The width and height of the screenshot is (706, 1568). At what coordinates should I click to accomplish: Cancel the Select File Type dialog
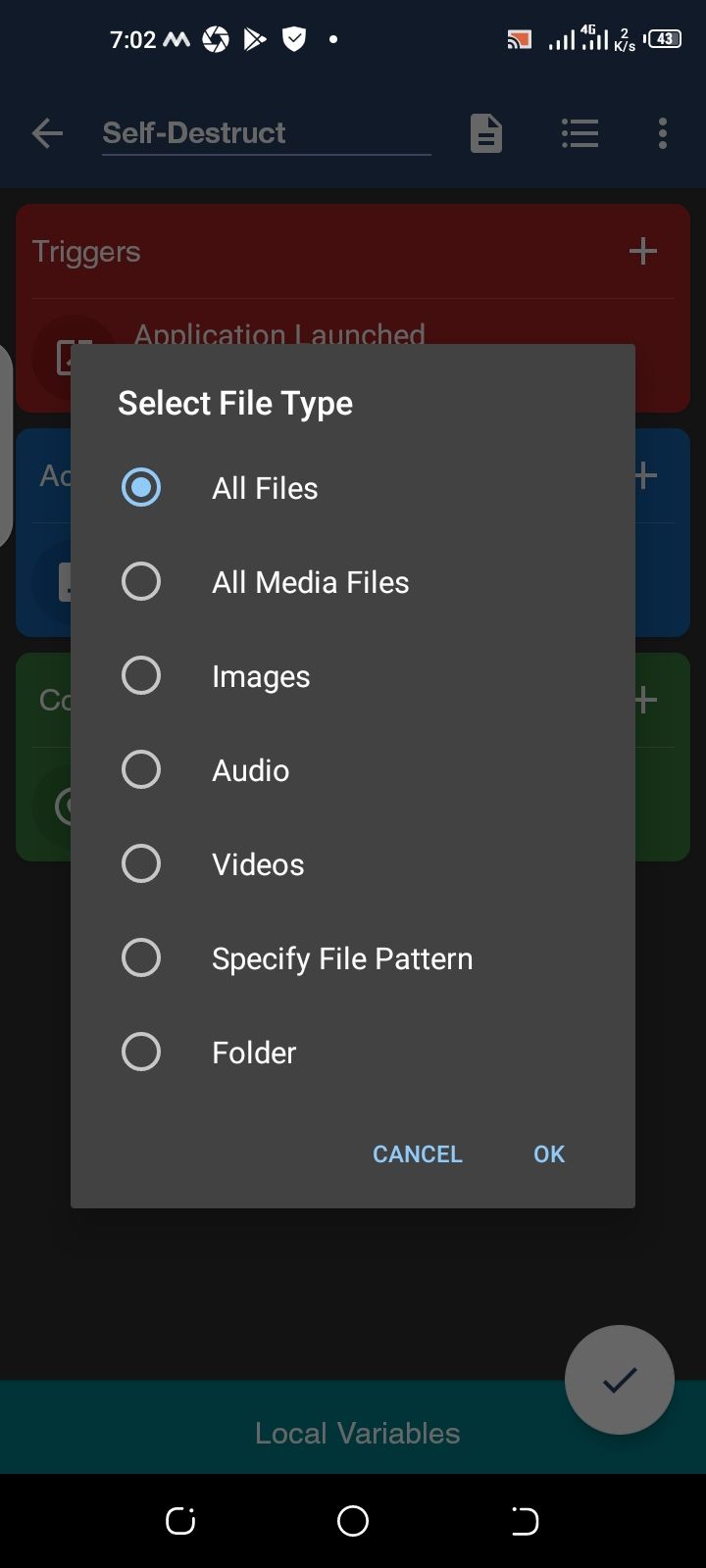pyautogui.click(x=417, y=1153)
